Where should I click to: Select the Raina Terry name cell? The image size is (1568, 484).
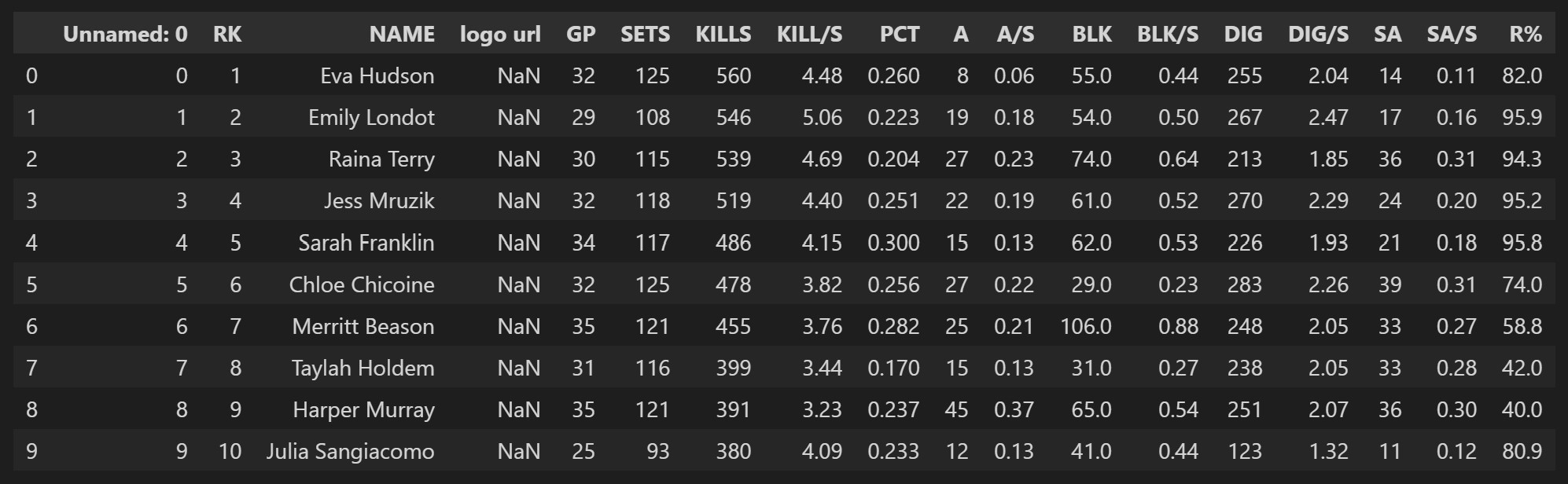381,159
